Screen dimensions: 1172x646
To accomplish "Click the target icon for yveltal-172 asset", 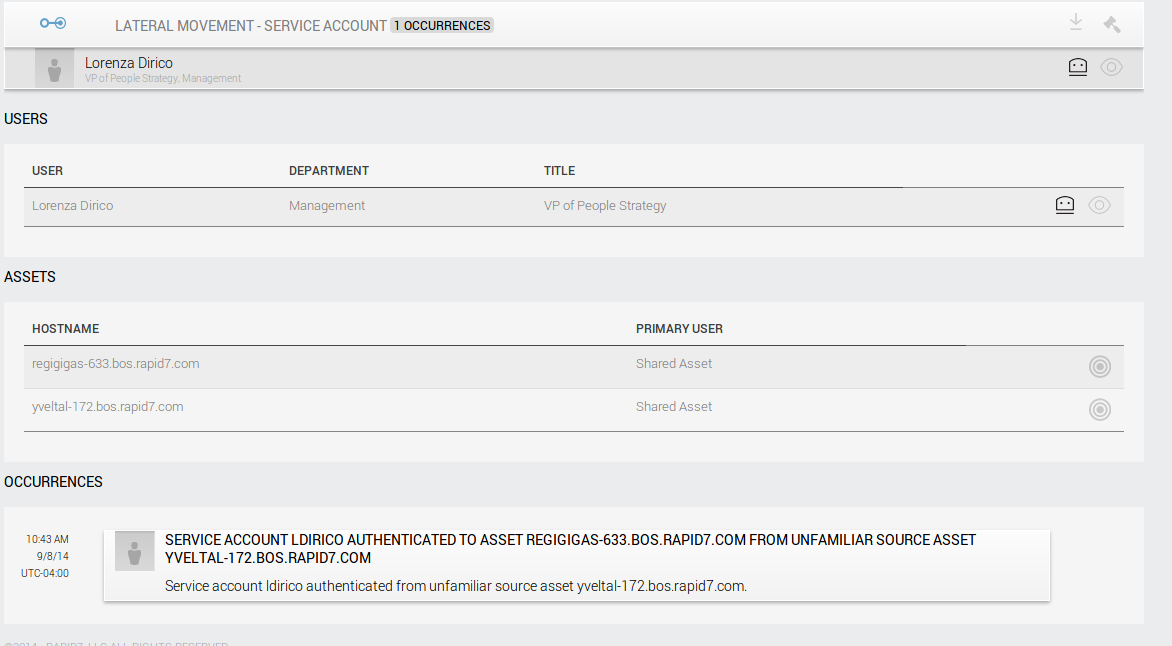I will coord(1099,409).
